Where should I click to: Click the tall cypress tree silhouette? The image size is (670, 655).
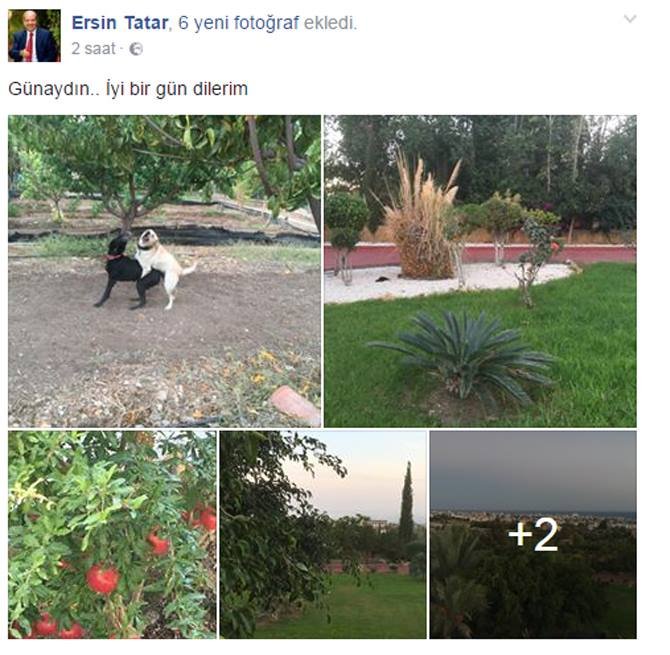407,503
